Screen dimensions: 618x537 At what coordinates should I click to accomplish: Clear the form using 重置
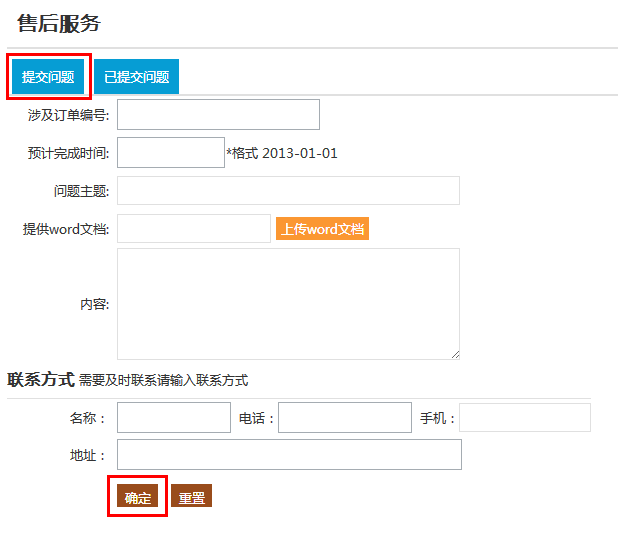pyautogui.click(x=191, y=497)
